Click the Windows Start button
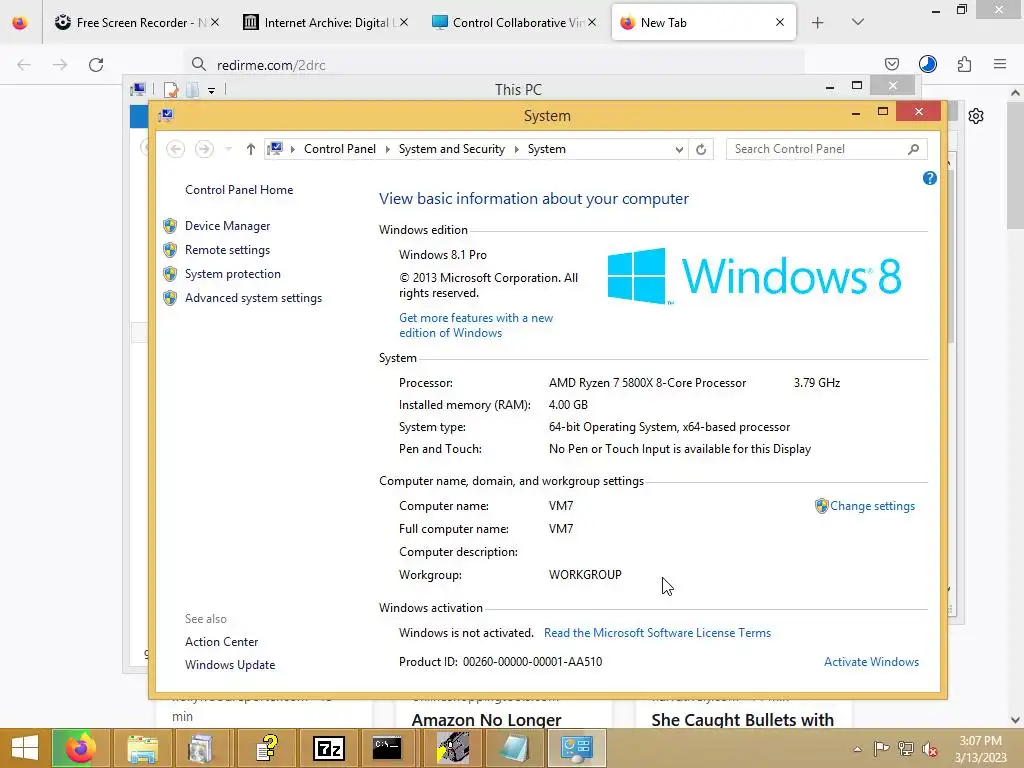Image resolution: width=1024 pixels, height=768 pixels. 25,748
